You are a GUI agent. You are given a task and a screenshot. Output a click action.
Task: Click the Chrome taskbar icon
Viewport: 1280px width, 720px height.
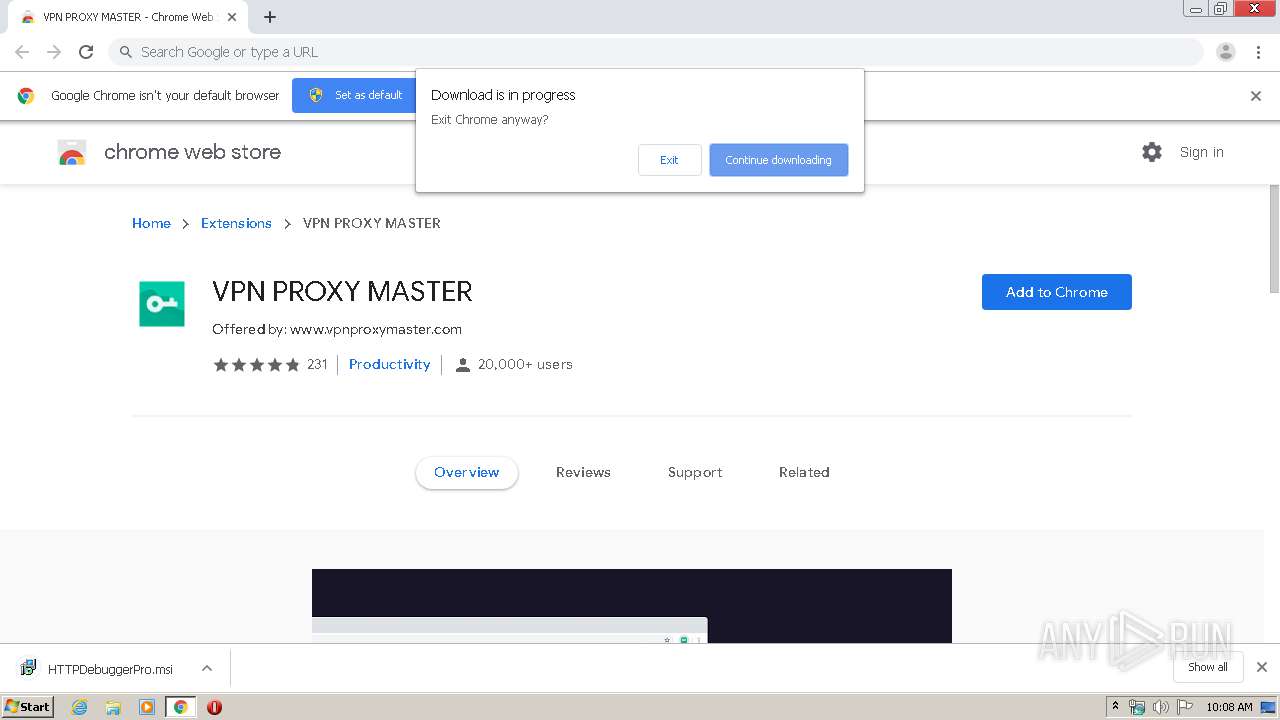point(180,707)
